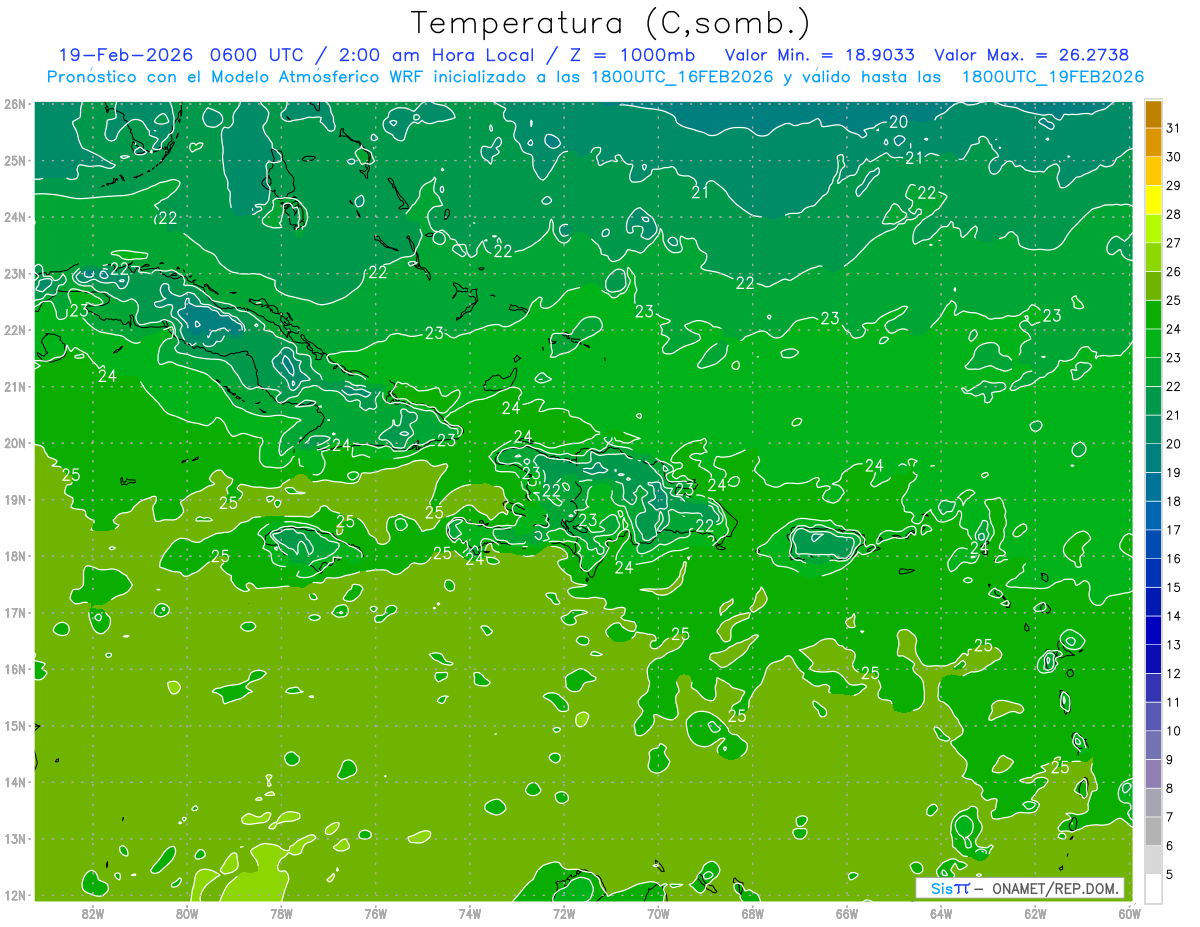Click the white bottom swatch of colorbar

[1153, 888]
